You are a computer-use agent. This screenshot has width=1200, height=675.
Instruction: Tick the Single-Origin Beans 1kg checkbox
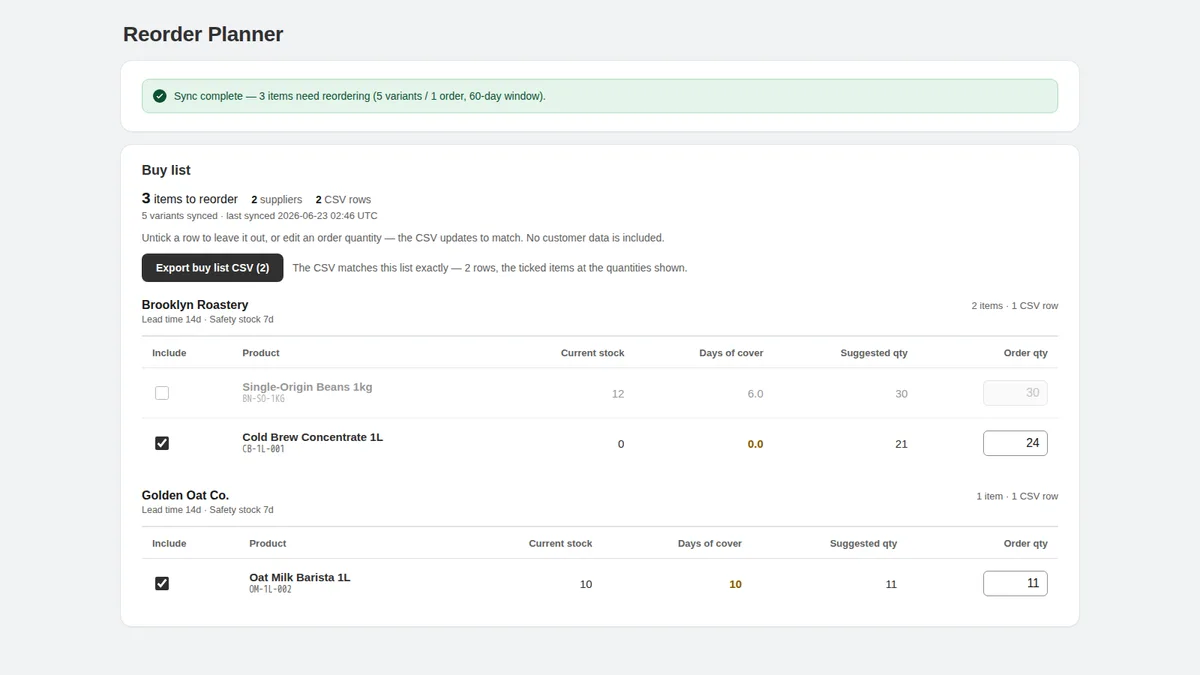coord(162,393)
